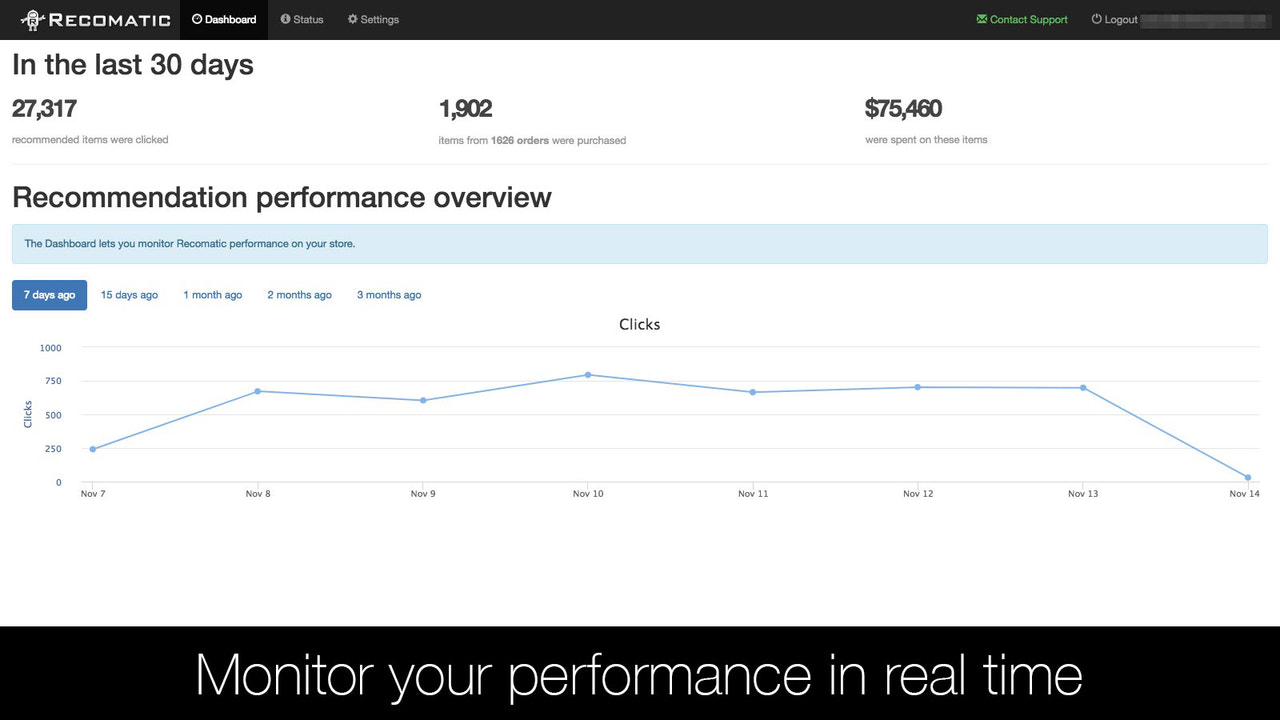Click the info icon next to Status
This screenshot has height=720, width=1280.
pyautogui.click(x=284, y=19)
